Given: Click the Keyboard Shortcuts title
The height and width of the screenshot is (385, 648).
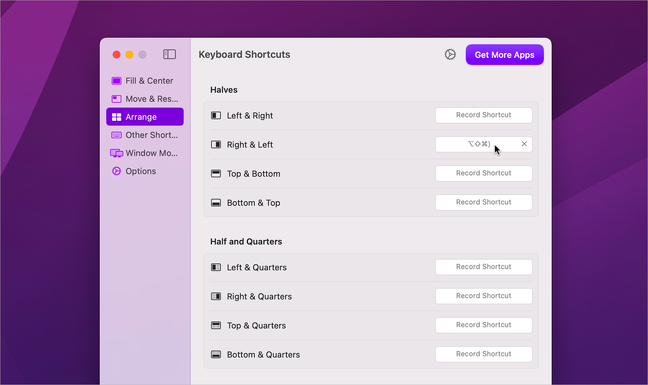Looking at the screenshot, I should 244,55.
